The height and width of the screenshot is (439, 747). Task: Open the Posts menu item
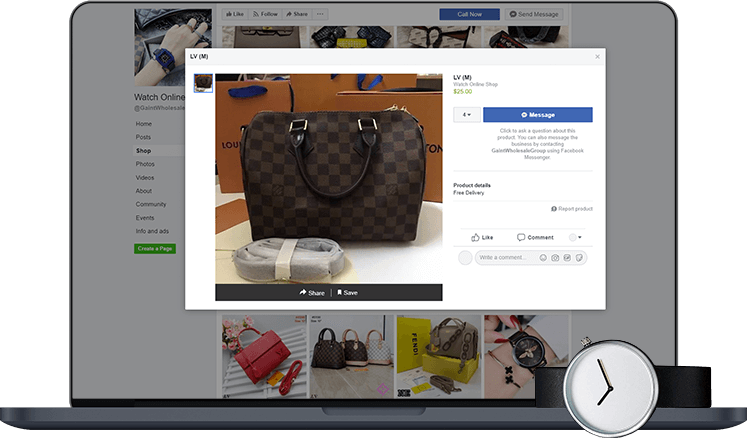tap(143, 137)
